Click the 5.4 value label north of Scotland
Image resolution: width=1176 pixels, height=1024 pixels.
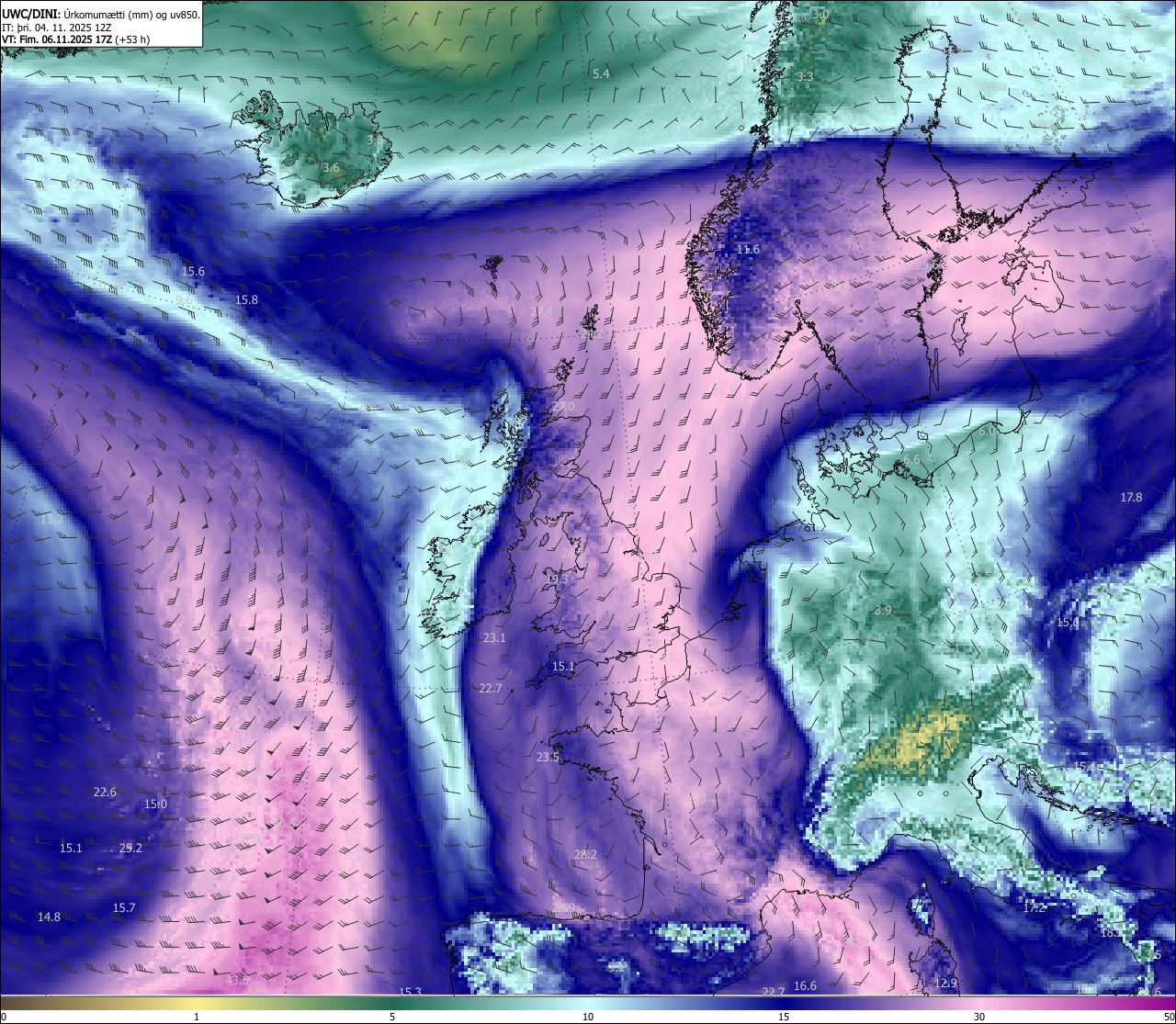pos(601,73)
